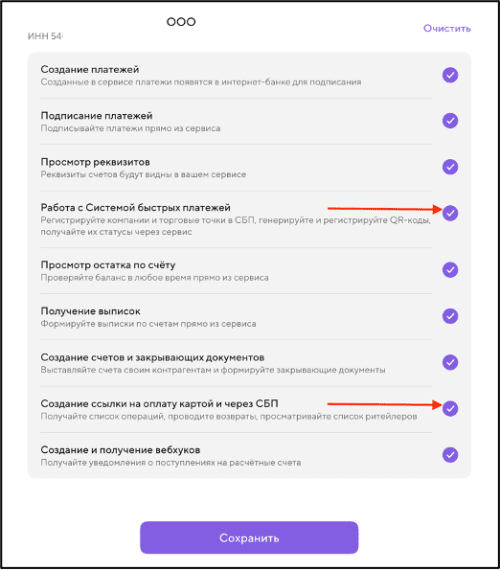Select the Подписание платежей row title

pos(96,116)
